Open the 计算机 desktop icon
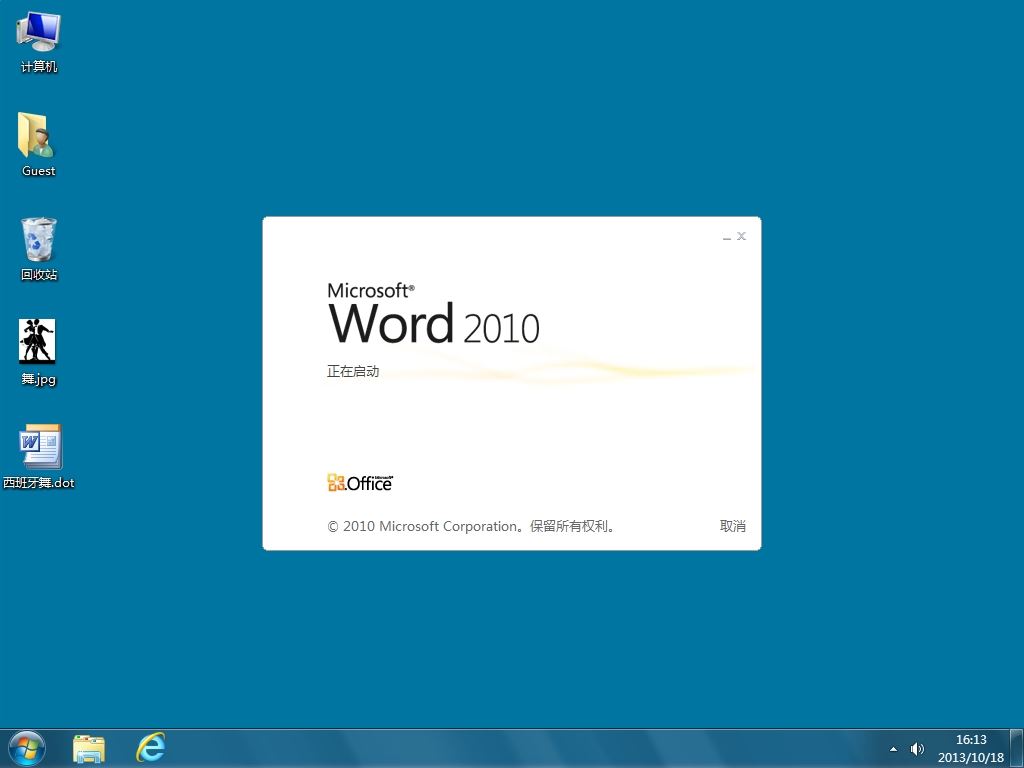Viewport: 1024px width, 768px height. point(39,42)
